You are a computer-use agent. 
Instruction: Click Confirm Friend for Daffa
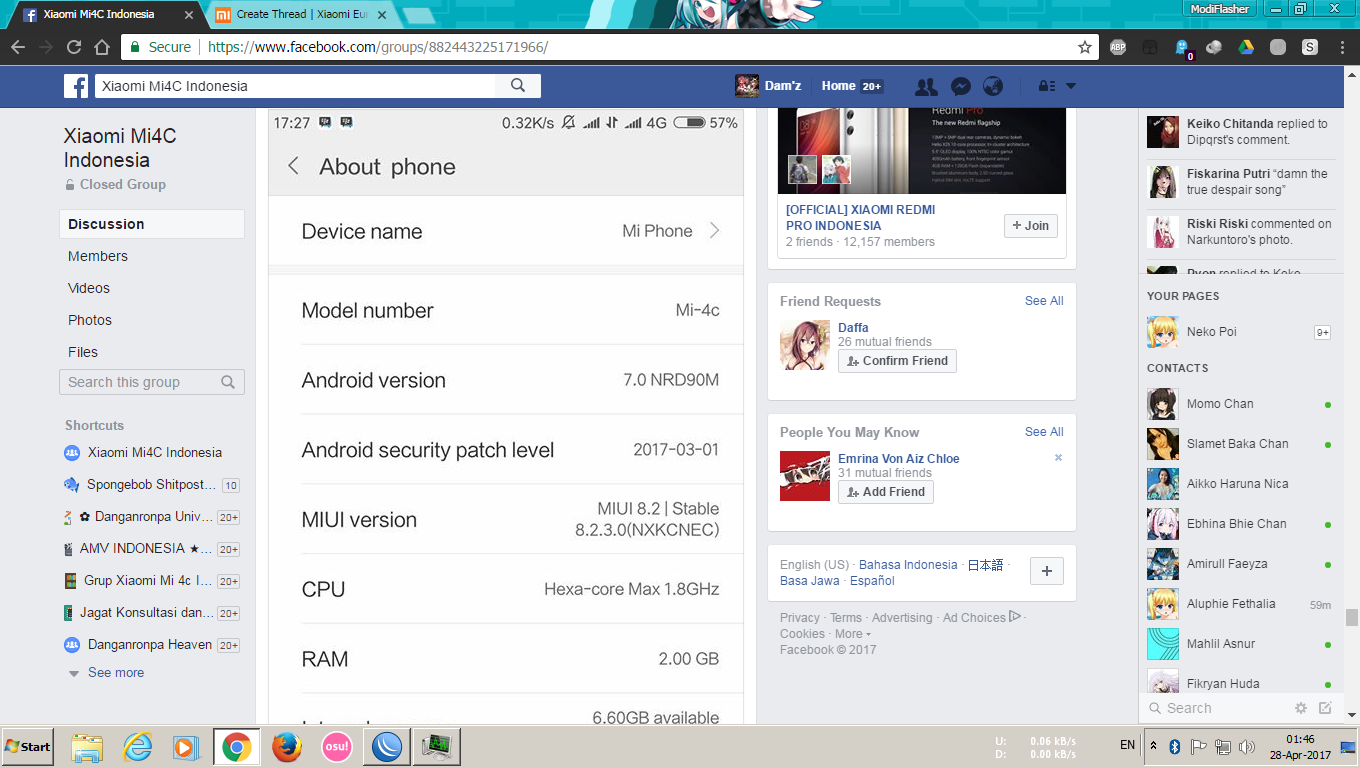897,361
